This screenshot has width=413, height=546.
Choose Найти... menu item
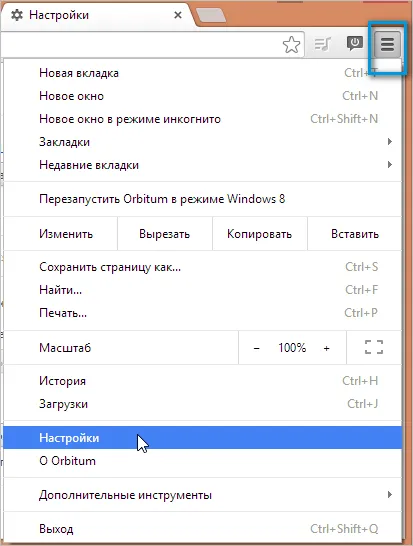click(x=203, y=290)
